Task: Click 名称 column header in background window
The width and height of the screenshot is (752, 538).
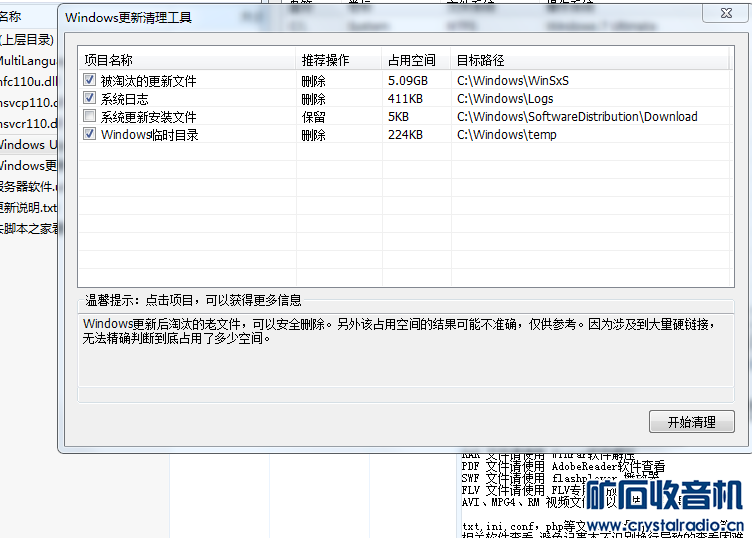Action: click(11, 17)
